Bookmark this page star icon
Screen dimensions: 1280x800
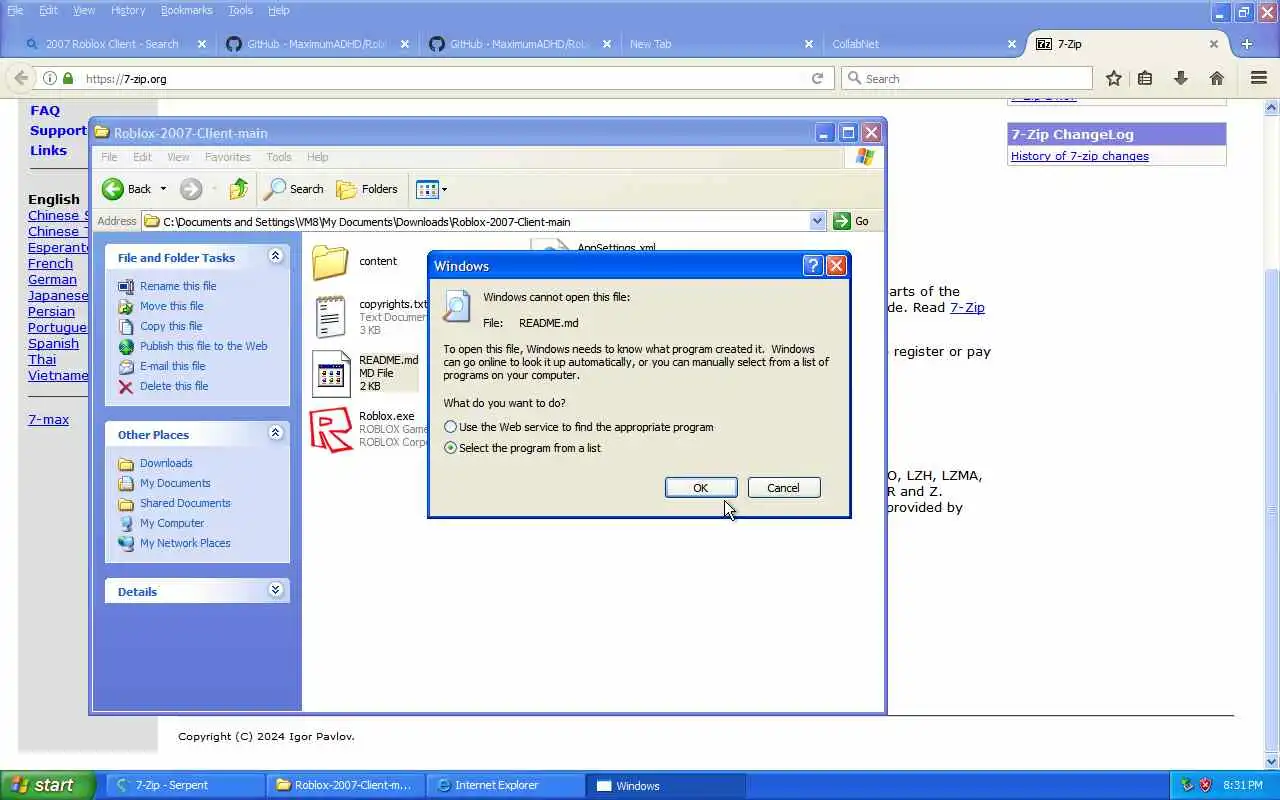click(x=1113, y=78)
